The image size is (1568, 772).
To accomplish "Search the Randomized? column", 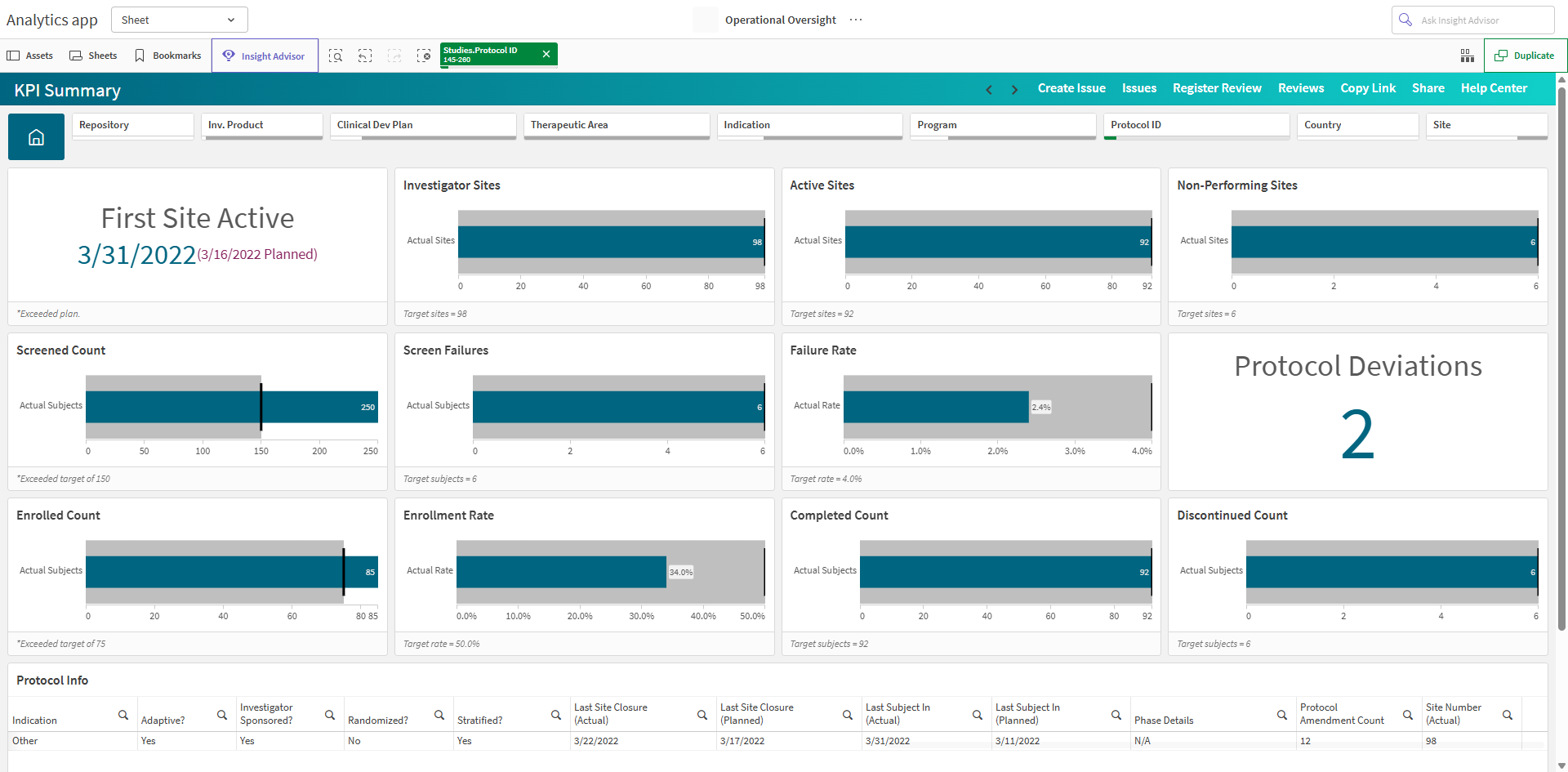I will coord(439,715).
